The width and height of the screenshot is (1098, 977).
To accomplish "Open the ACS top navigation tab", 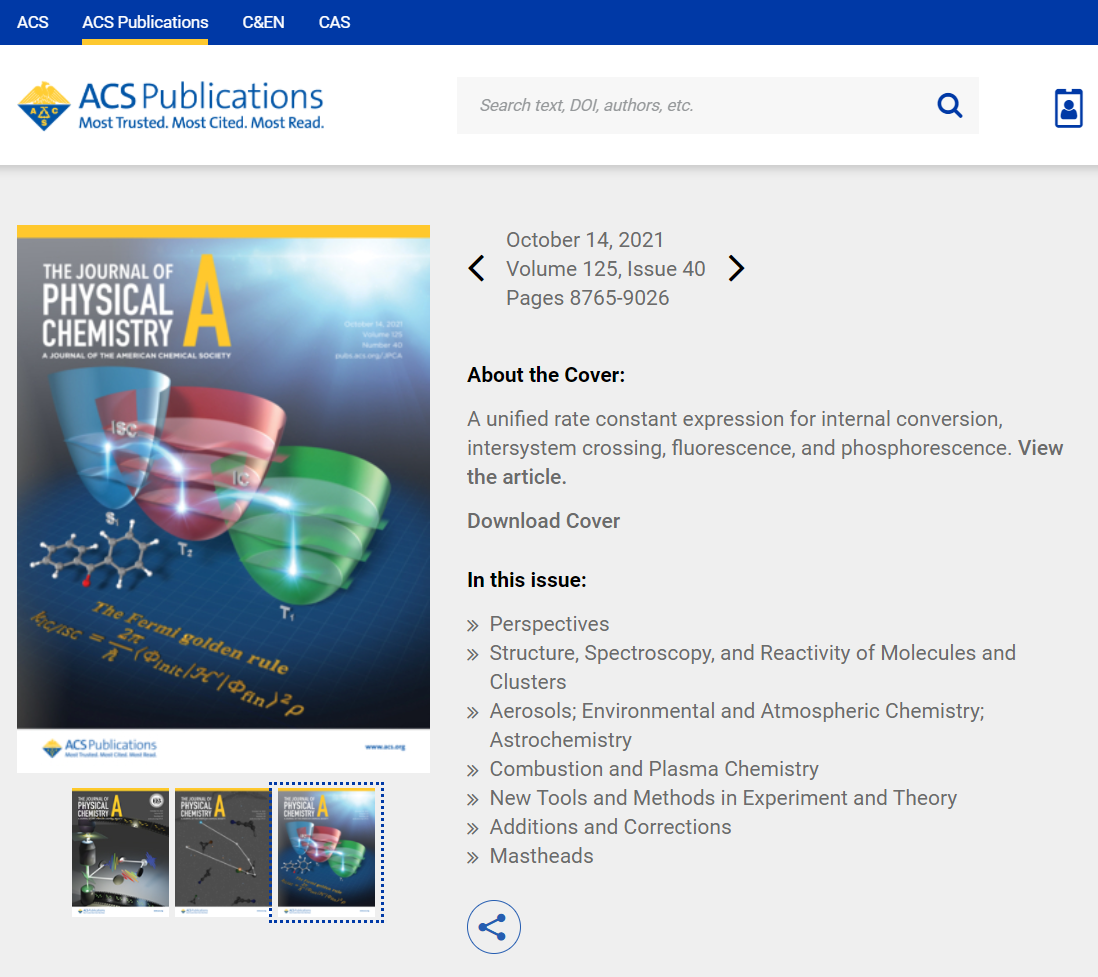I will tap(33, 22).
